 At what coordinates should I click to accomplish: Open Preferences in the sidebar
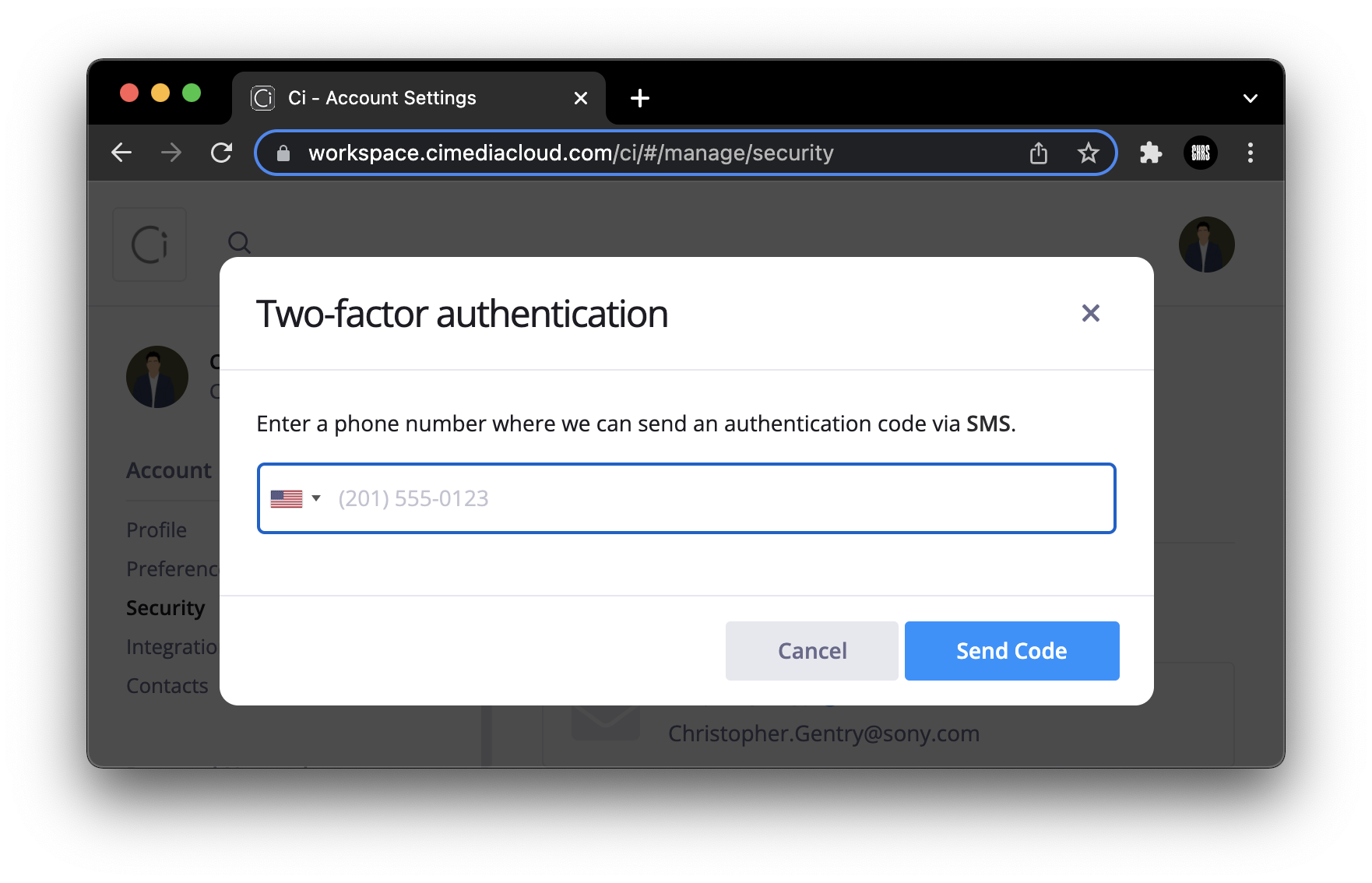tap(173, 569)
